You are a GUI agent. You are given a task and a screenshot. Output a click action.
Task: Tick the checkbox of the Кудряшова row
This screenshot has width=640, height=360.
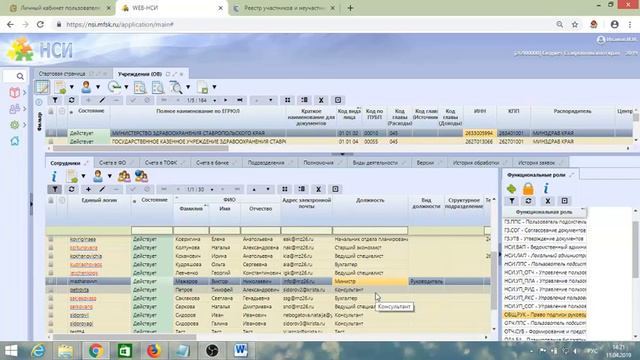(51, 264)
